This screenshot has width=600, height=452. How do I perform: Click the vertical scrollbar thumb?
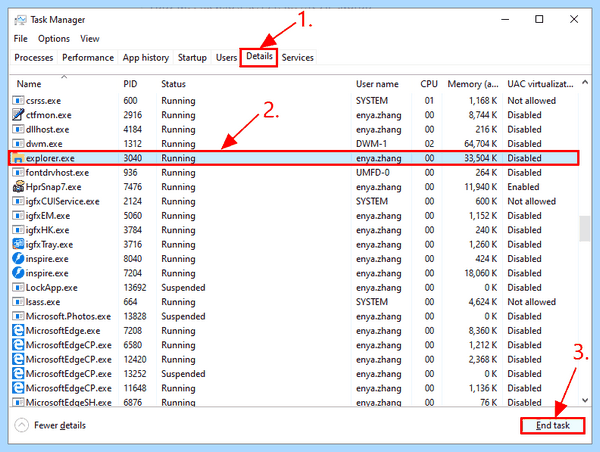(585, 229)
